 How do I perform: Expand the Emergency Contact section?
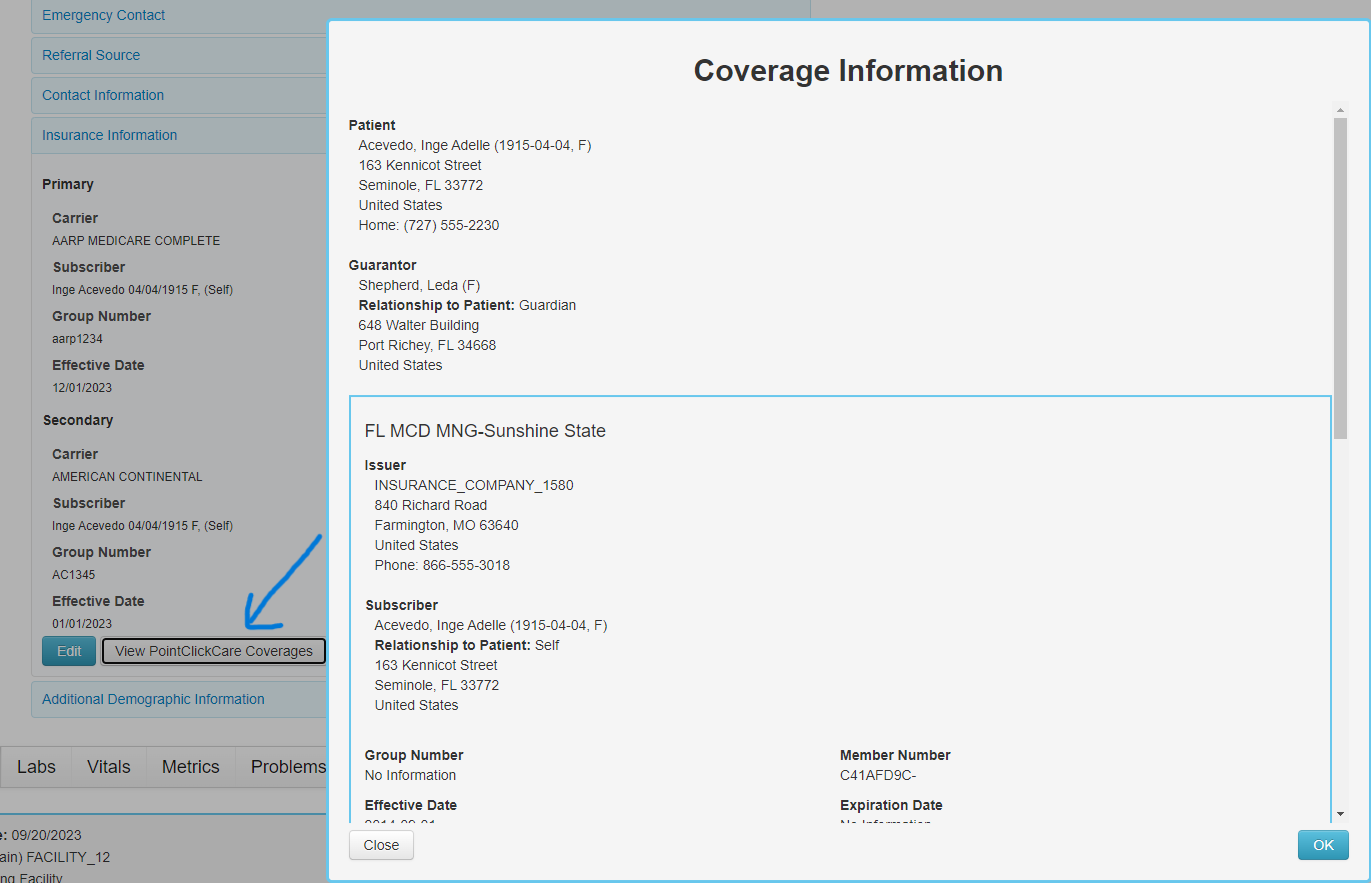[103, 15]
